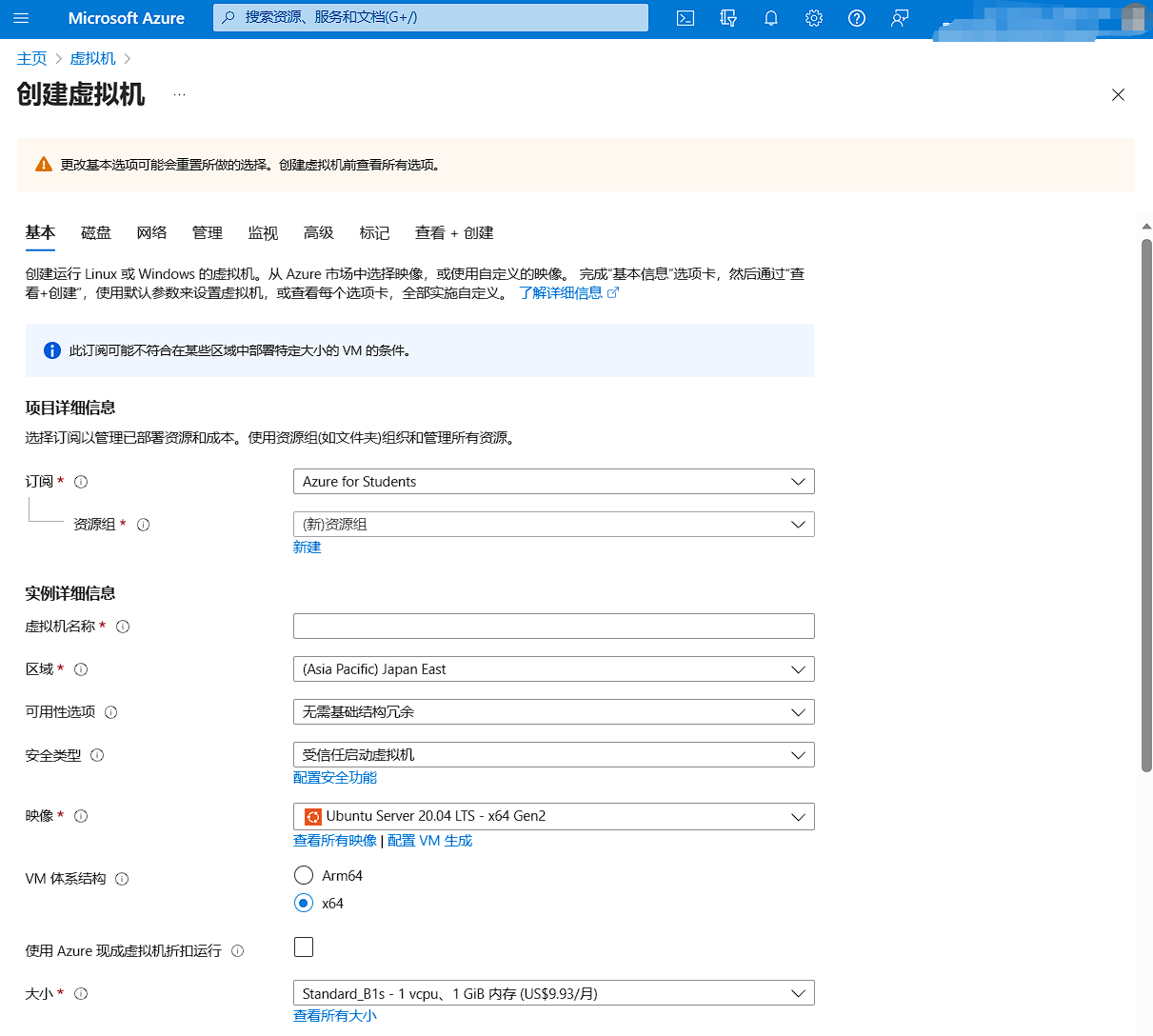Open the 大小 dropdown showing Standard_B1s
1153x1036 pixels.
click(554, 993)
